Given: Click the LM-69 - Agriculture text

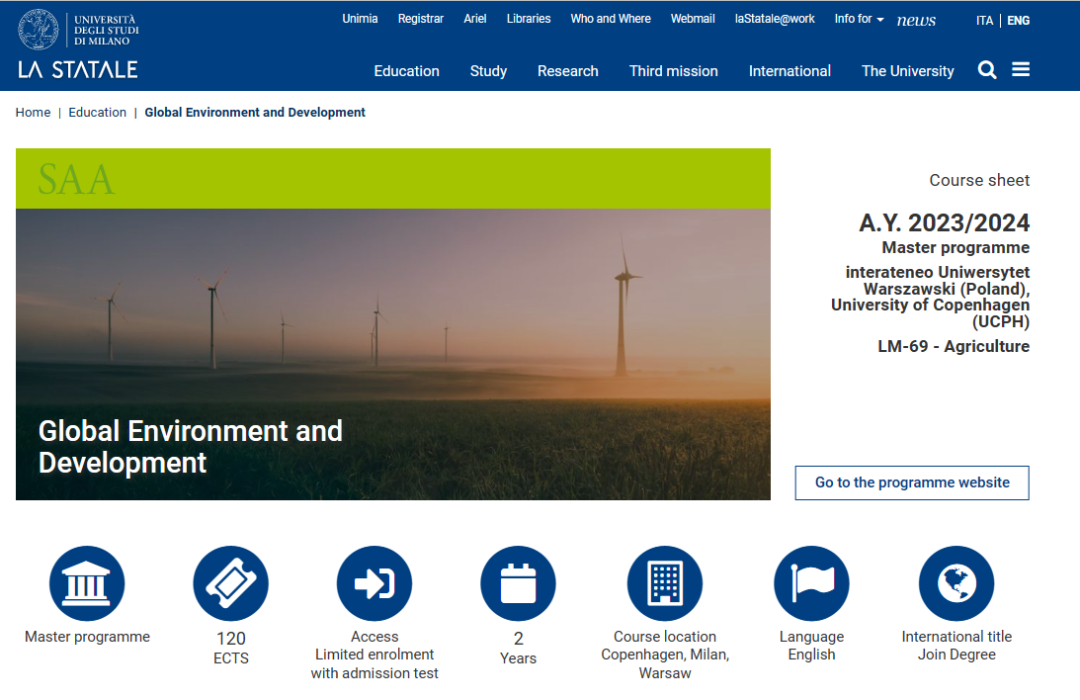Looking at the screenshot, I should point(953,346).
